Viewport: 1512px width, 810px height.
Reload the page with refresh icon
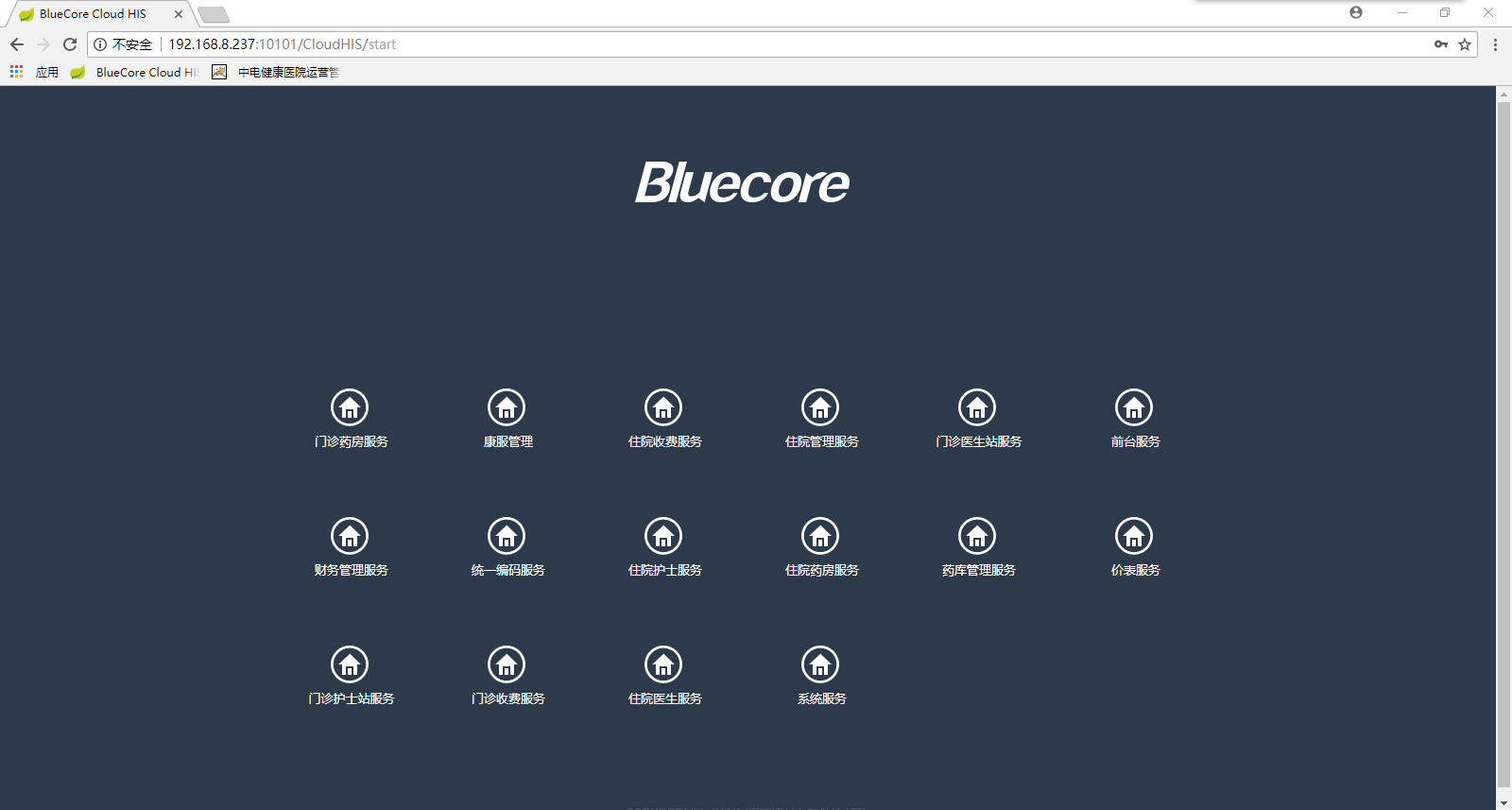70,44
